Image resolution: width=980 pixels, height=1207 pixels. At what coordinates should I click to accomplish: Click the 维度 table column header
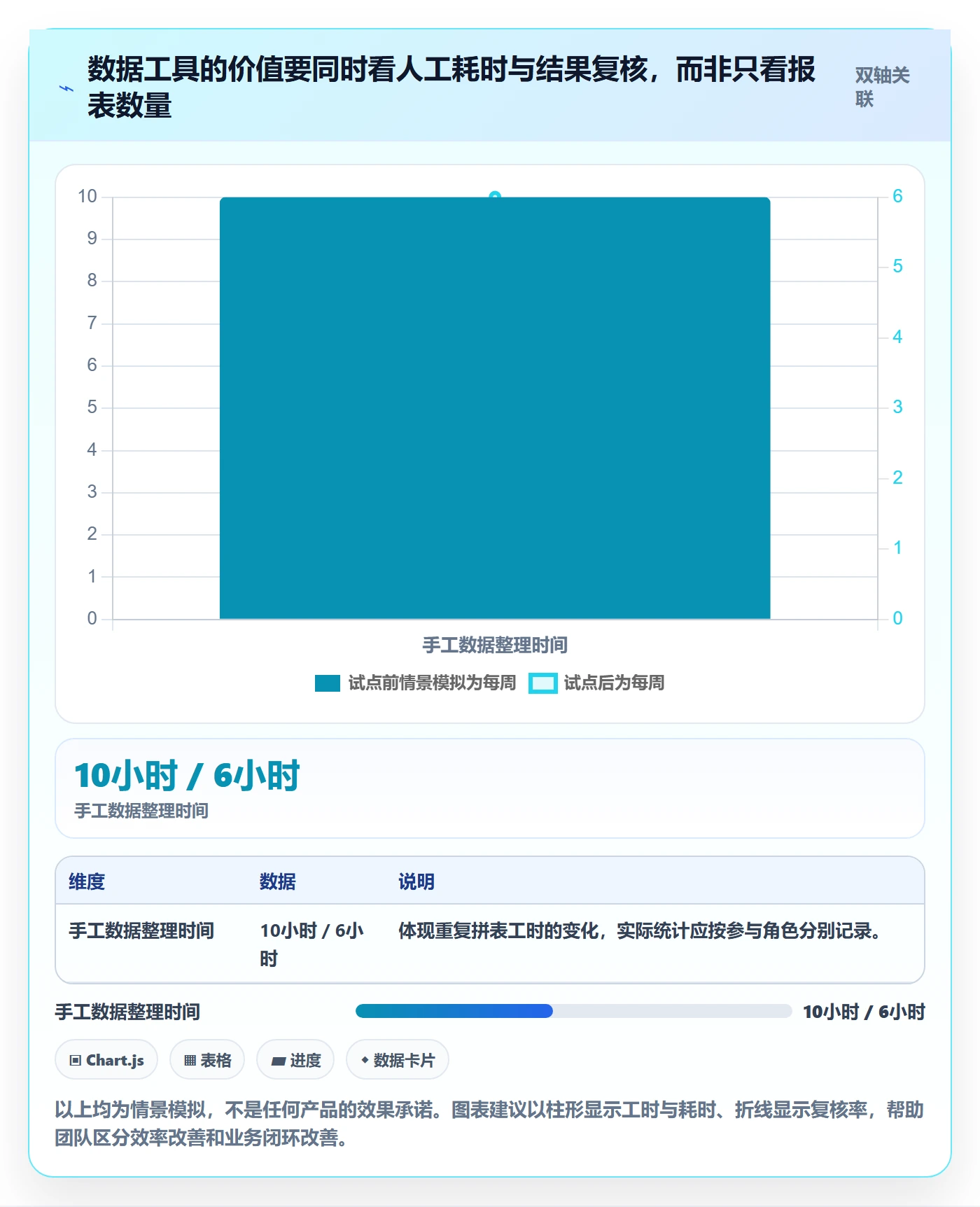coord(87,881)
